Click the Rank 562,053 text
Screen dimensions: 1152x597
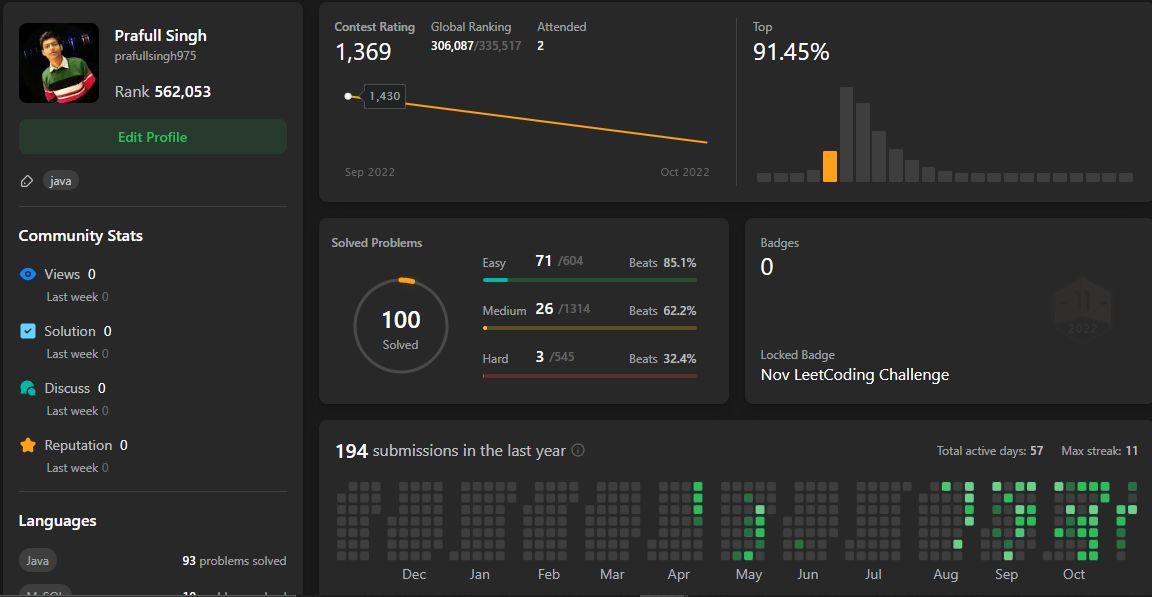162,92
